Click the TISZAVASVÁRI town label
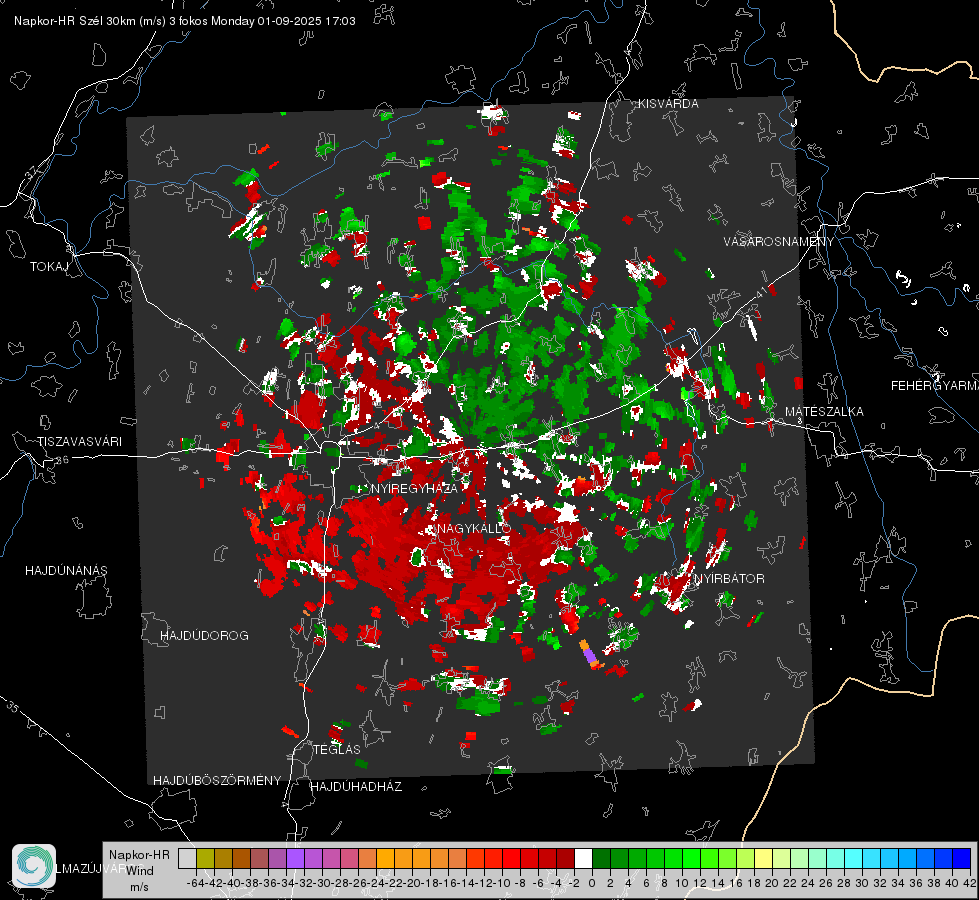The height and width of the screenshot is (900, 979). [80, 442]
